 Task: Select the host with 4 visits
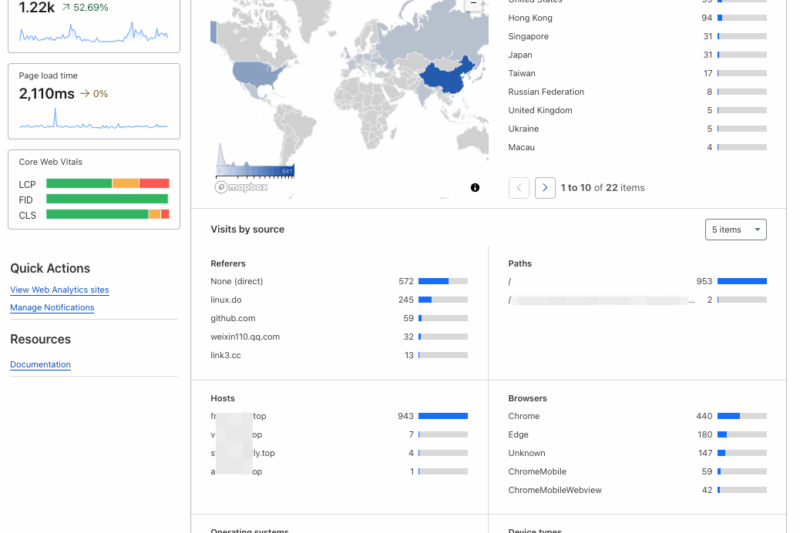pos(339,453)
